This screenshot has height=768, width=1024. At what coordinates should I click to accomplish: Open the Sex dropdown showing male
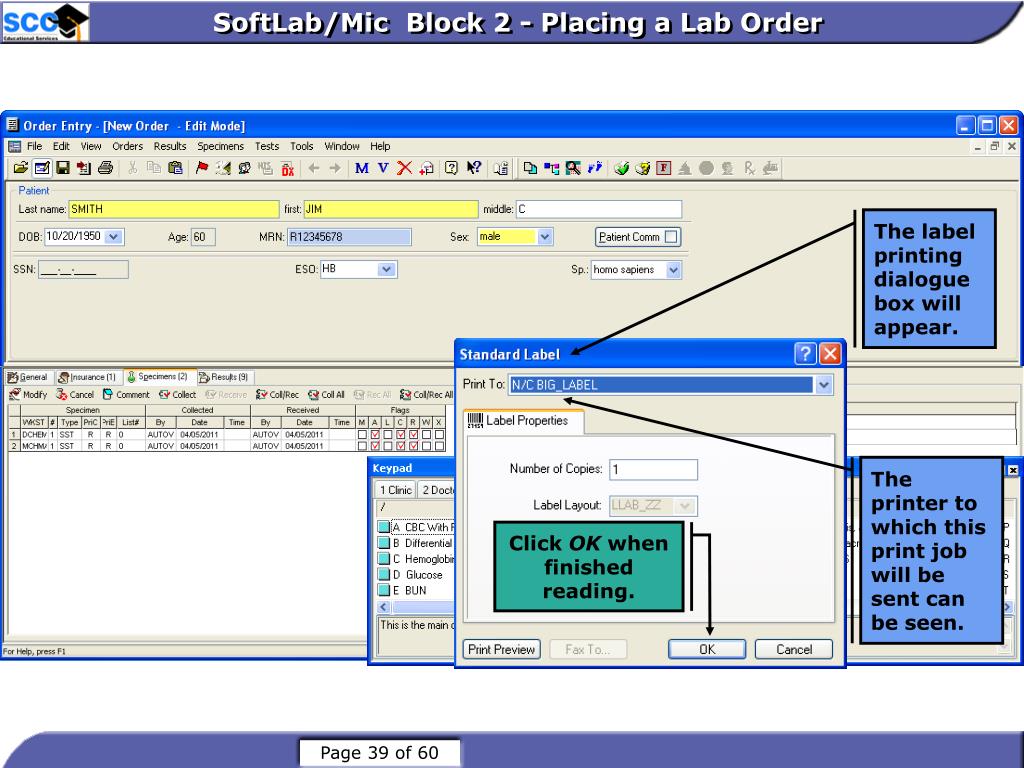[545, 236]
